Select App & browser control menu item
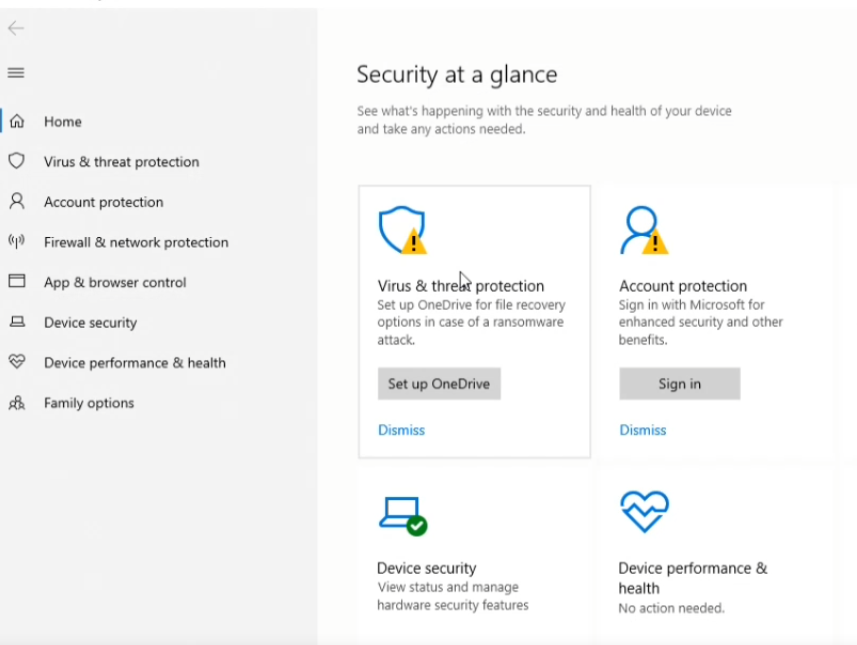The height and width of the screenshot is (645, 857). point(115,282)
